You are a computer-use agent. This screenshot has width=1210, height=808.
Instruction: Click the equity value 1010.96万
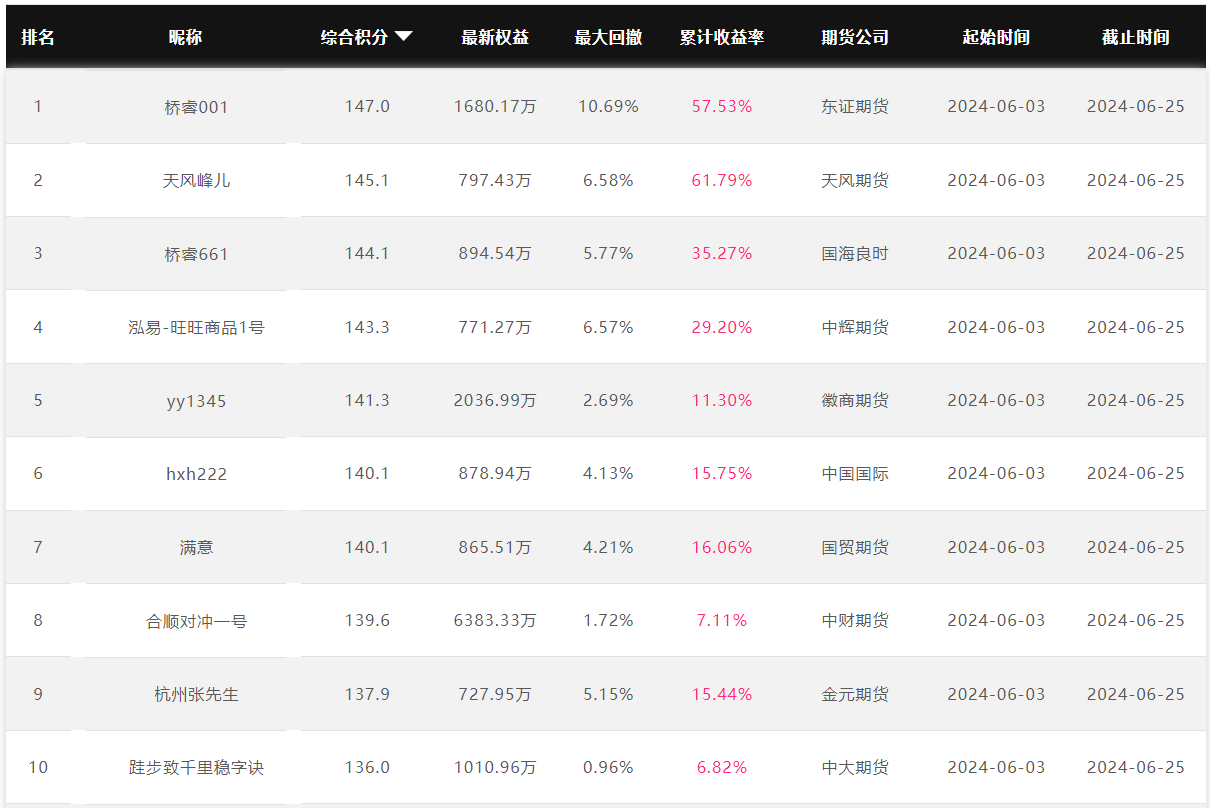coord(495,767)
